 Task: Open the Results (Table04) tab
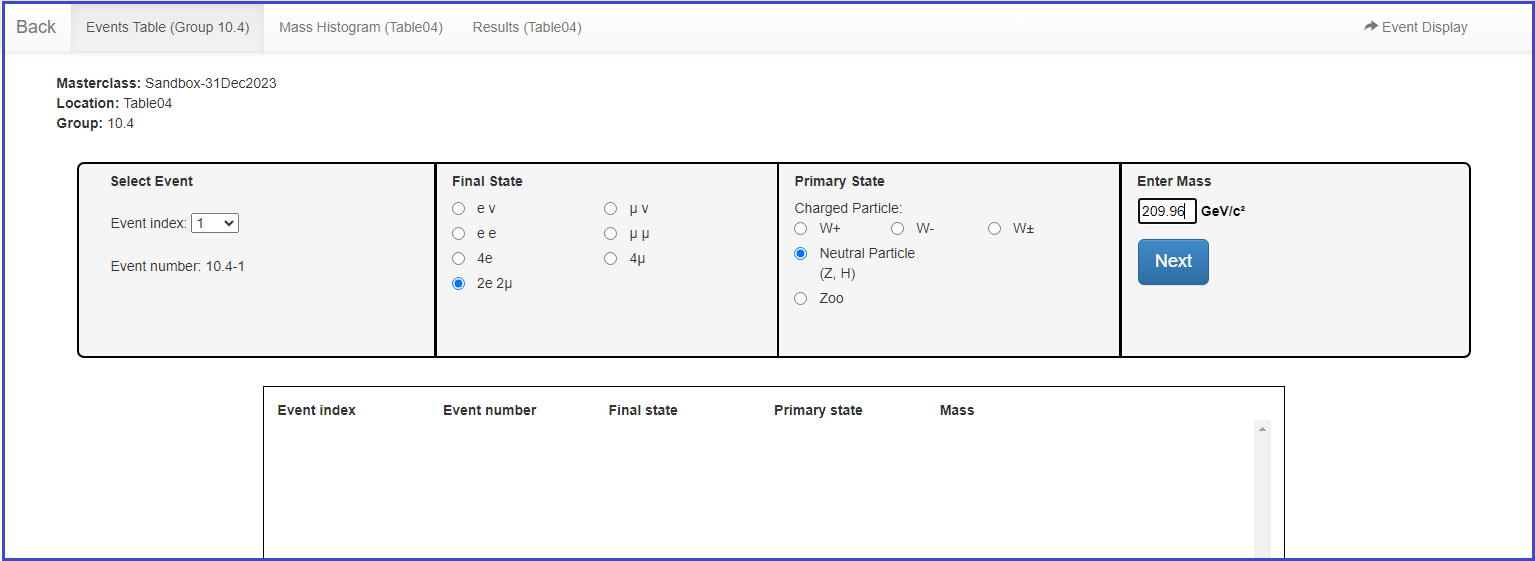coord(526,27)
